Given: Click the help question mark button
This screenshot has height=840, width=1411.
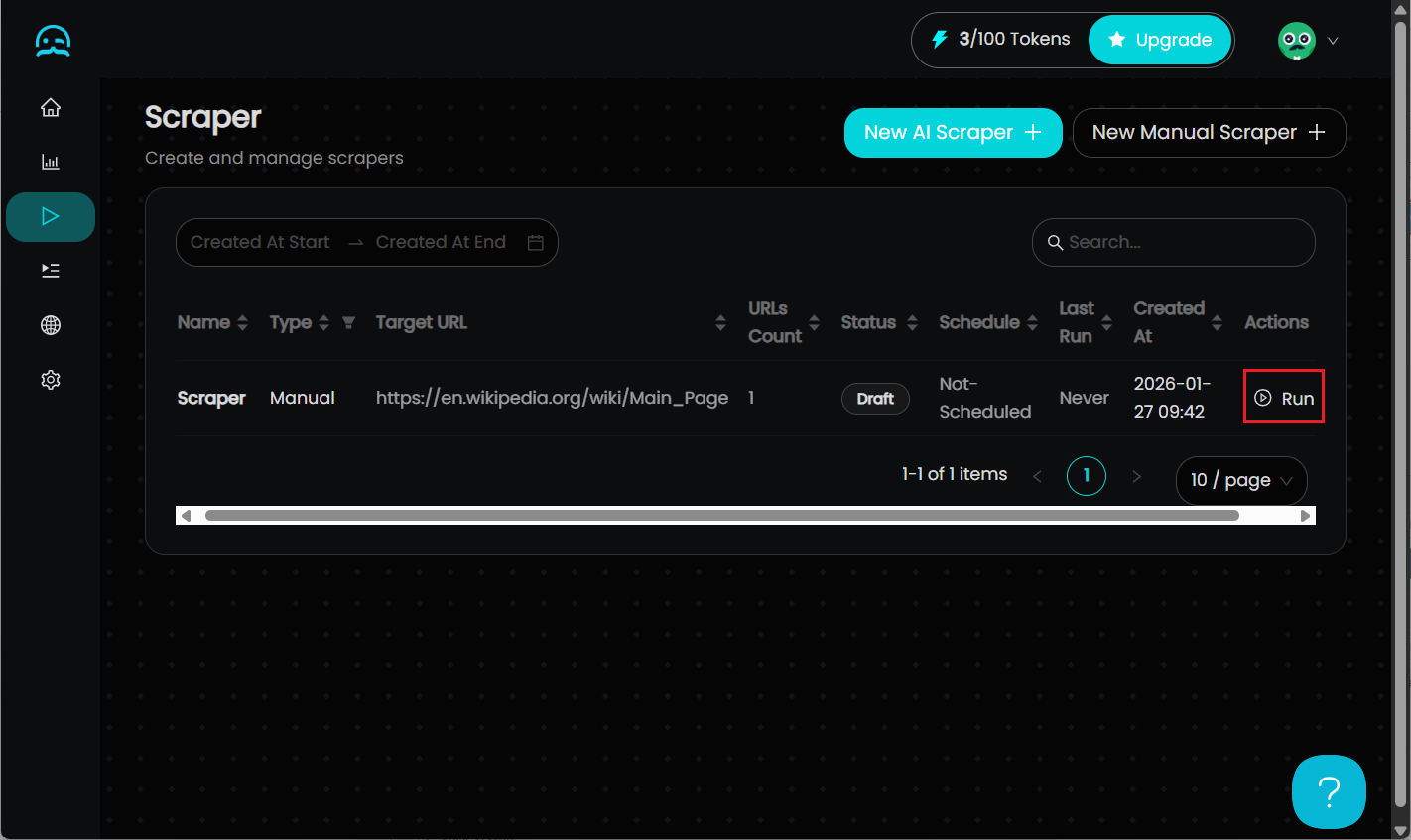Looking at the screenshot, I should [1328, 791].
